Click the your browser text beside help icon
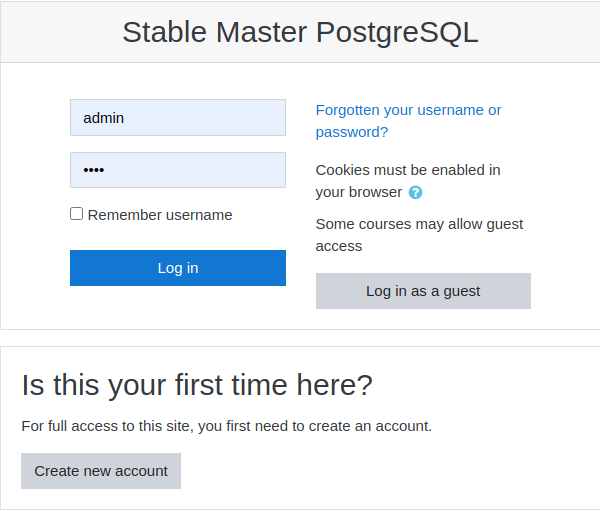This screenshot has height=511, width=600. tap(359, 192)
